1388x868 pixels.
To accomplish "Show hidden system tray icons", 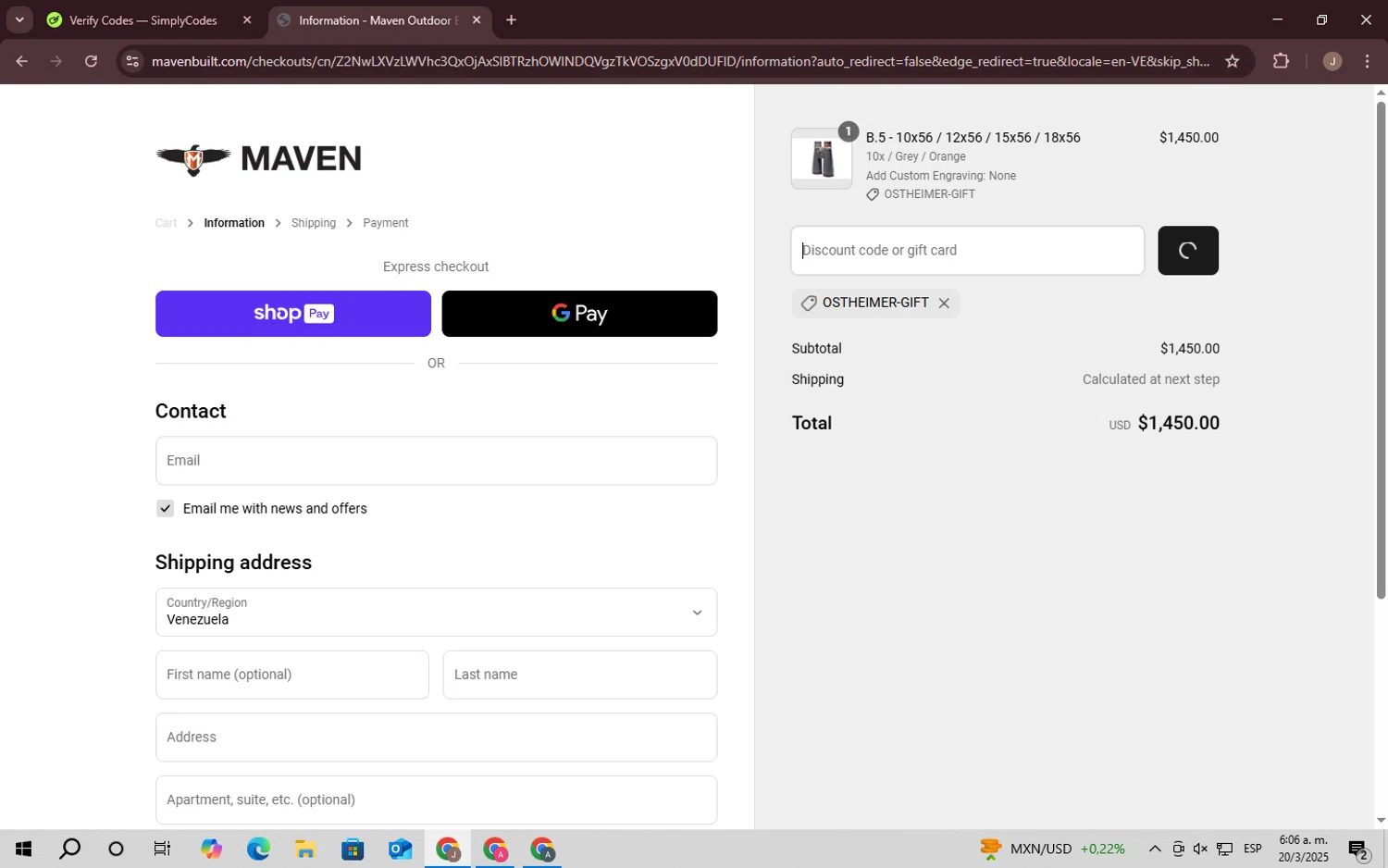I will pos(1155,849).
